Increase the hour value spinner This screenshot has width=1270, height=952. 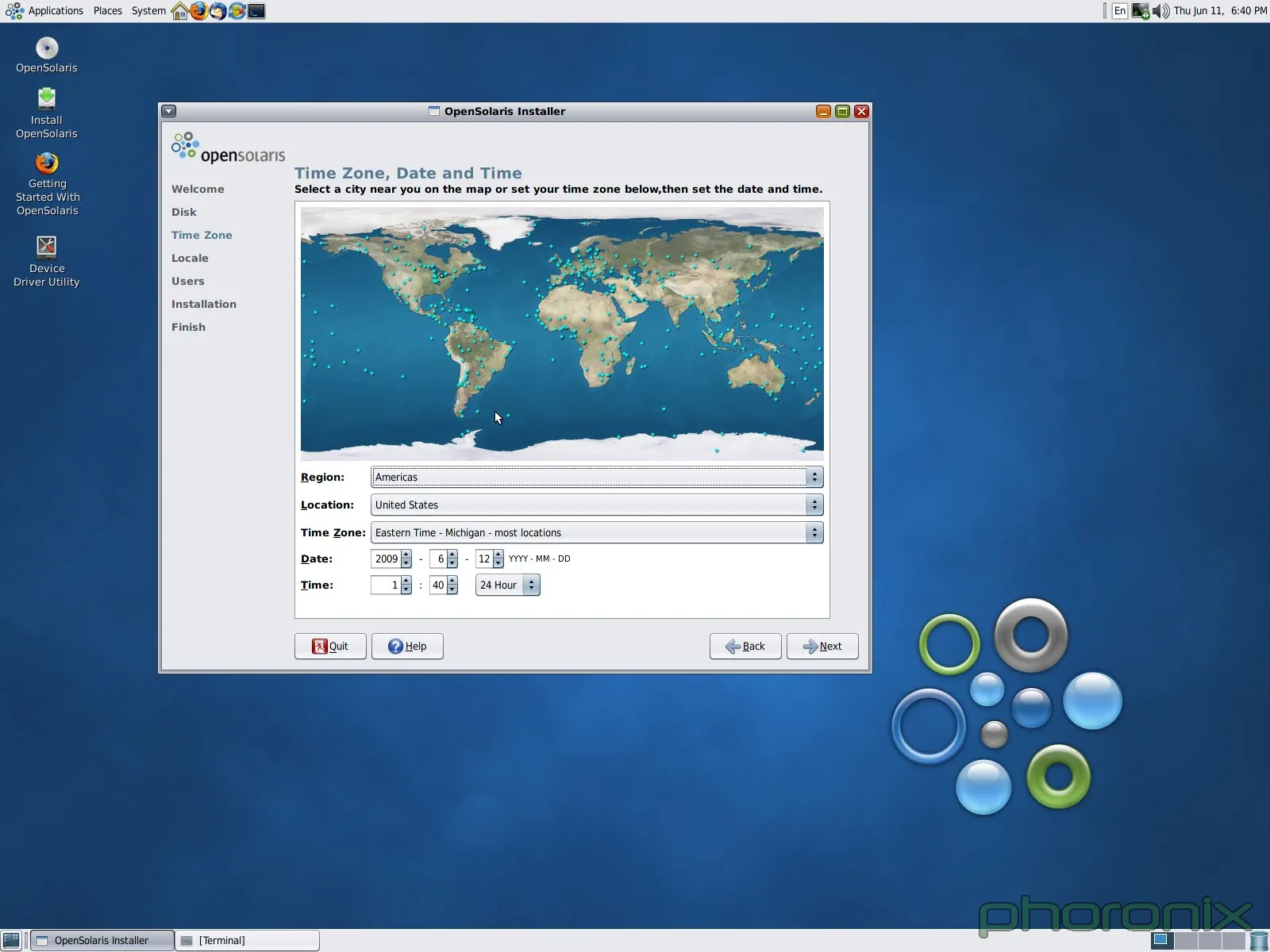tap(406, 581)
